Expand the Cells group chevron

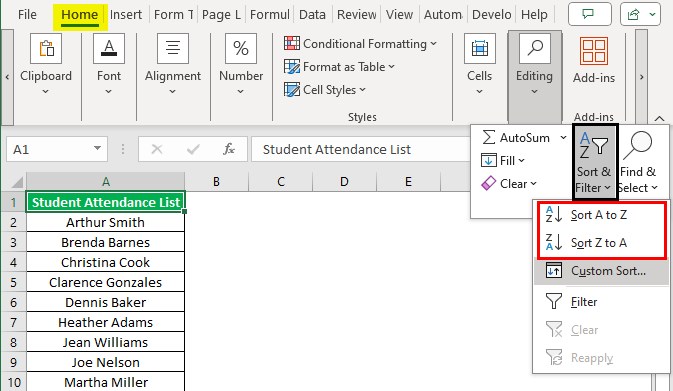[x=479, y=91]
